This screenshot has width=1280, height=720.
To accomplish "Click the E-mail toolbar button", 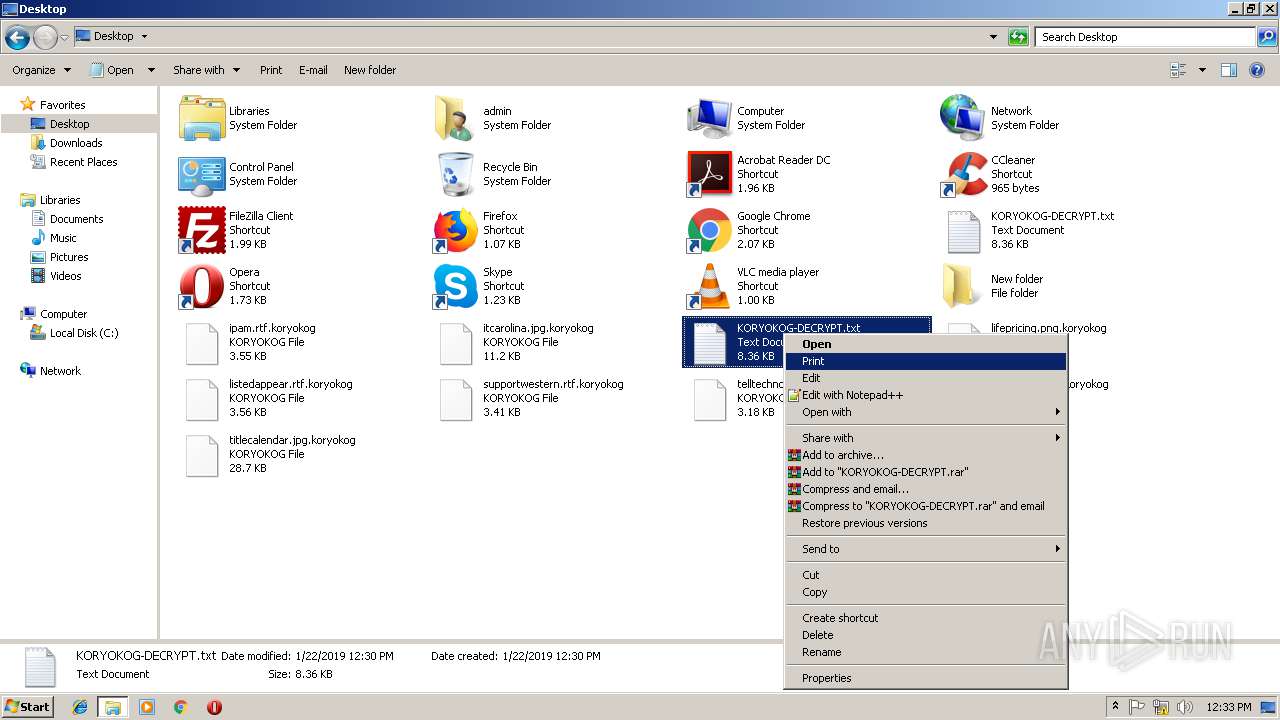I will click(x=313, y=70).
